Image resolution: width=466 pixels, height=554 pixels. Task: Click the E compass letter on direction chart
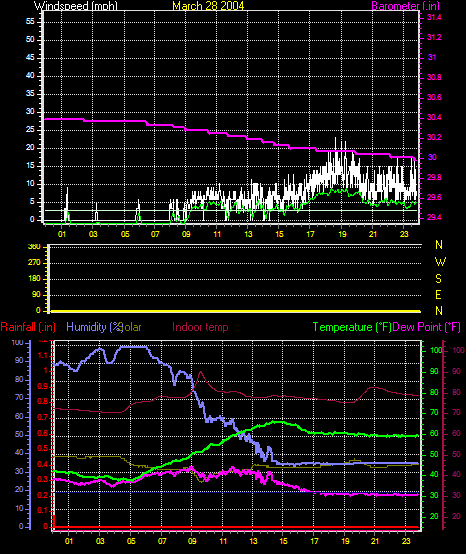438,295
